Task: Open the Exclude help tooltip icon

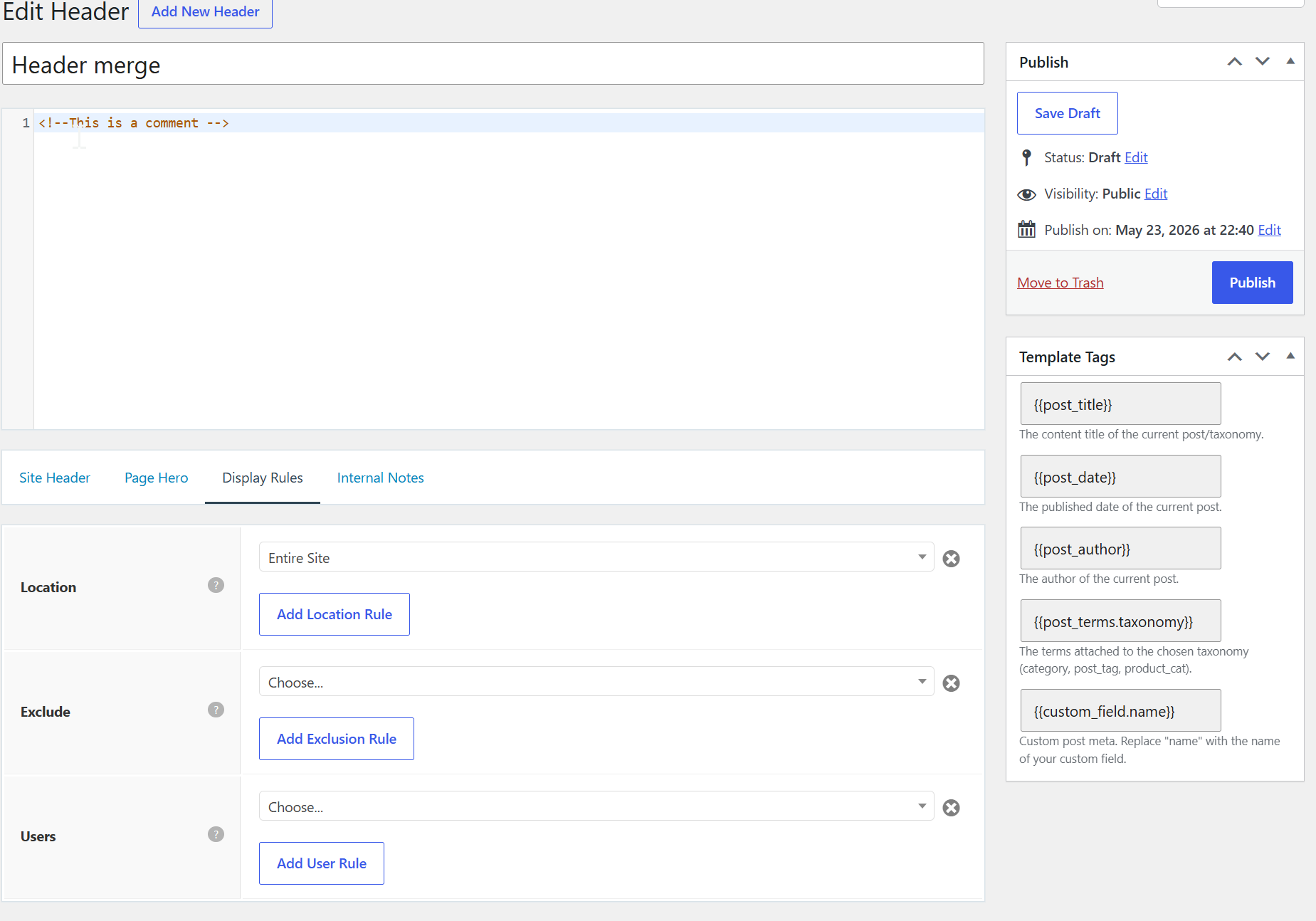Action: [x=216, y=710]
